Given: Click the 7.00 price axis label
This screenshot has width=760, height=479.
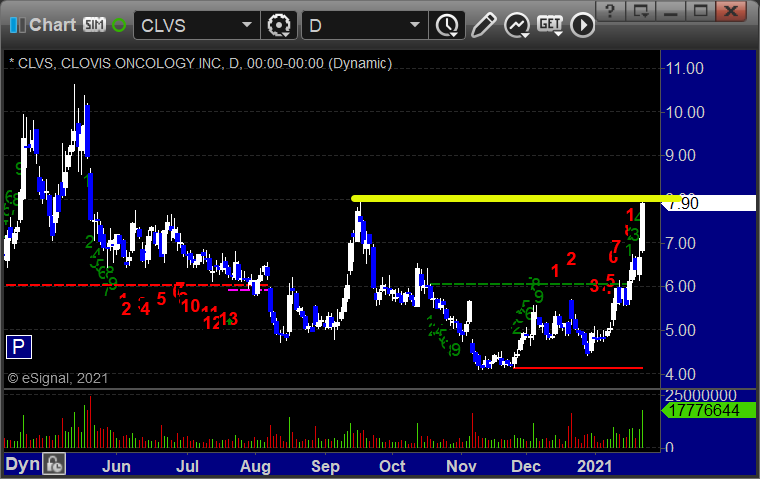Looking at the screenshot, I should point(681,243).
